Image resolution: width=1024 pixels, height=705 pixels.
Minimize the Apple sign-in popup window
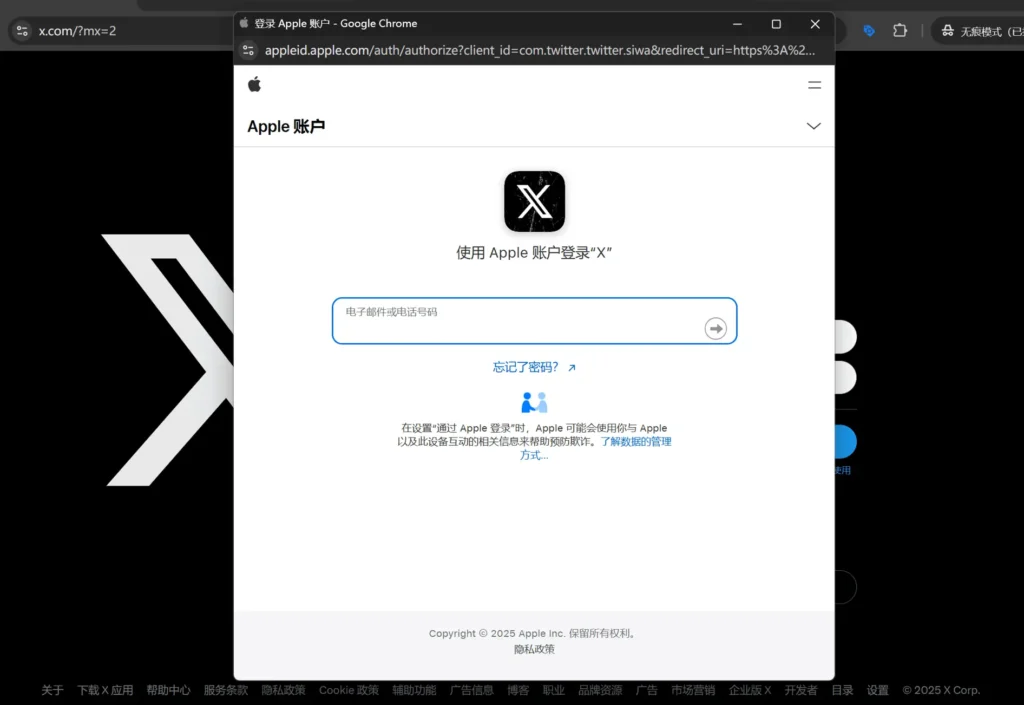click(737, 24)
